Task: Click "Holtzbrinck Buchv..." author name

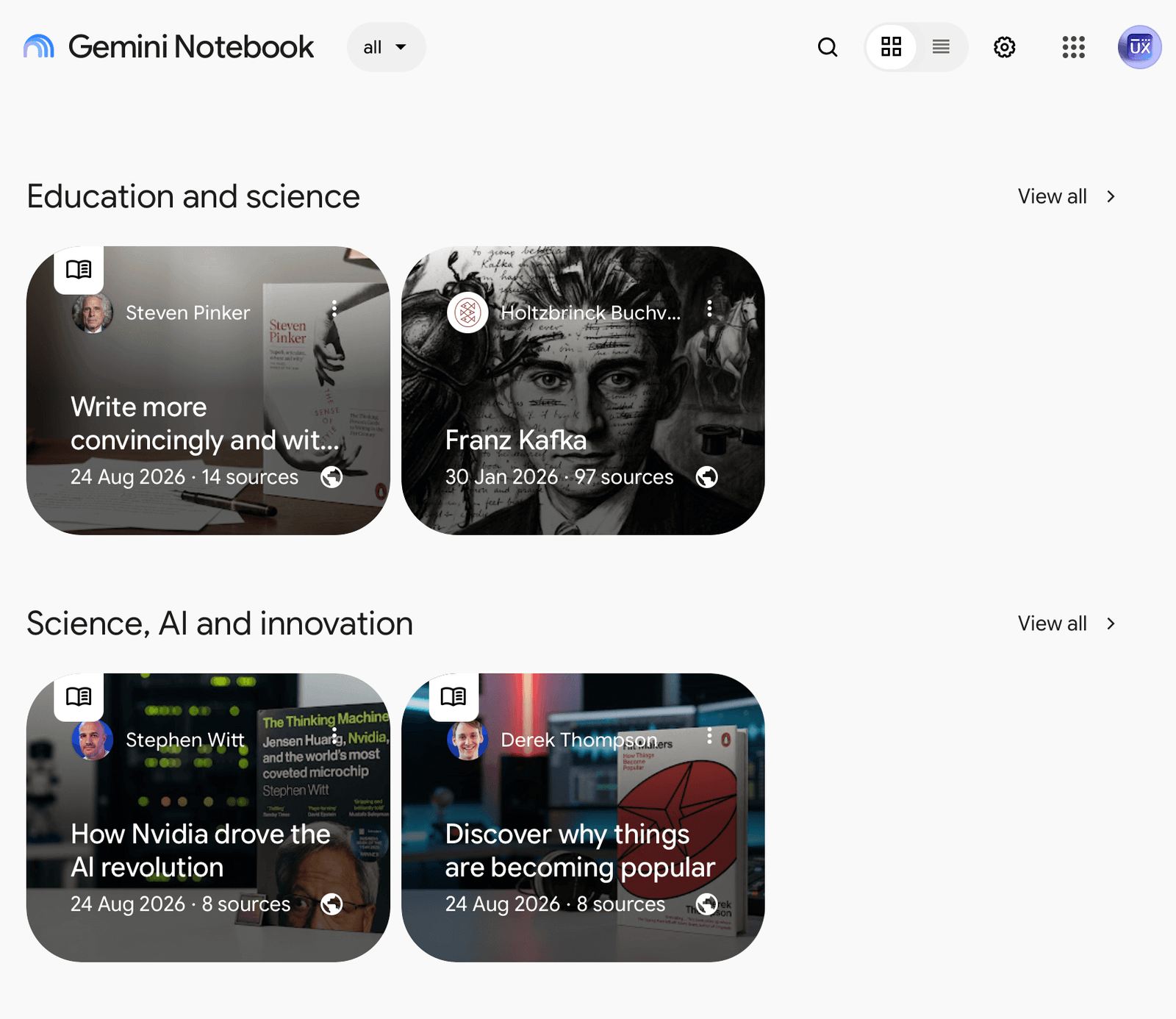Action: pos(591,312)
